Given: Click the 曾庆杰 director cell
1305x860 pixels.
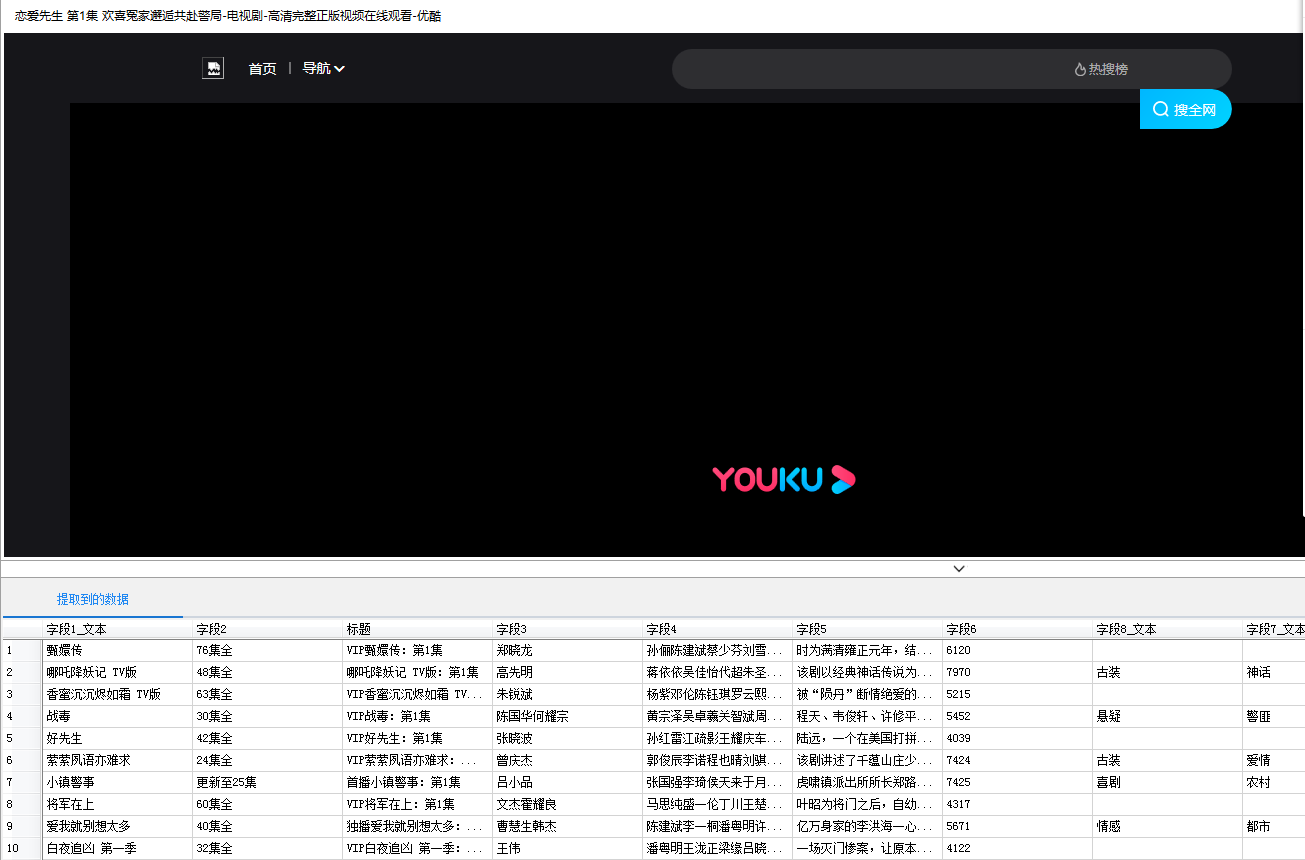Looking at the screenshot, I should [568, 760].
